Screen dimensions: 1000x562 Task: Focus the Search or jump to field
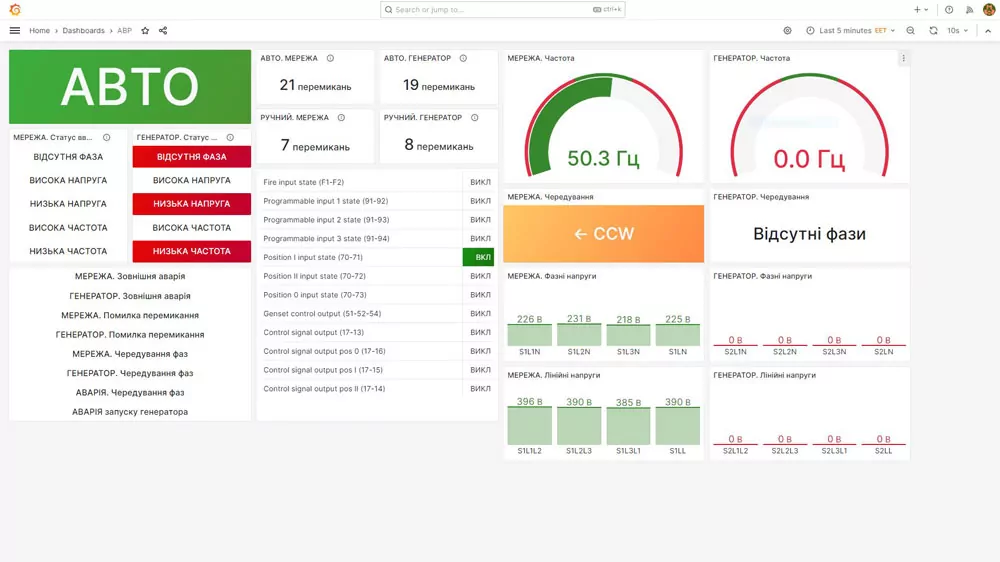503,10
